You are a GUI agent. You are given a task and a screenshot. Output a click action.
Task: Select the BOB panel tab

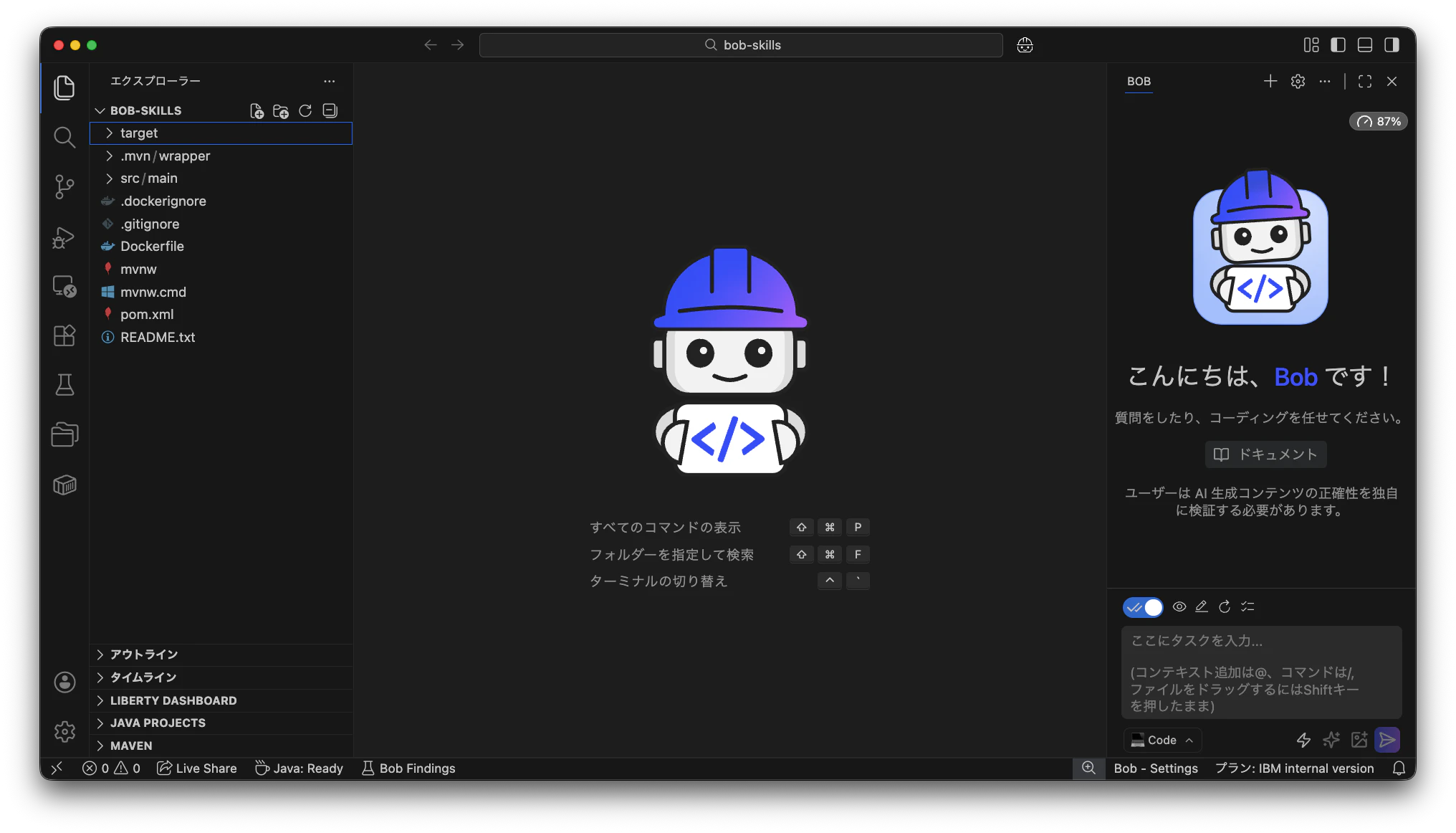coord(1139,82)
